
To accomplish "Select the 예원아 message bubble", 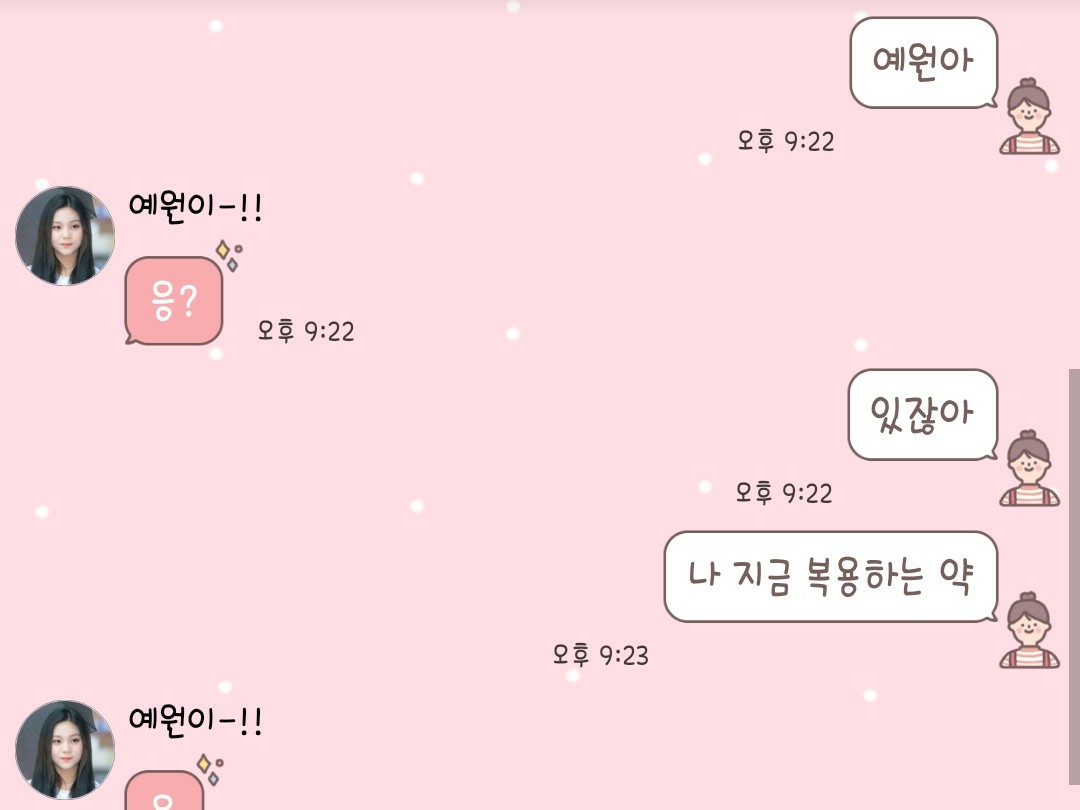I will click(924, 63).
